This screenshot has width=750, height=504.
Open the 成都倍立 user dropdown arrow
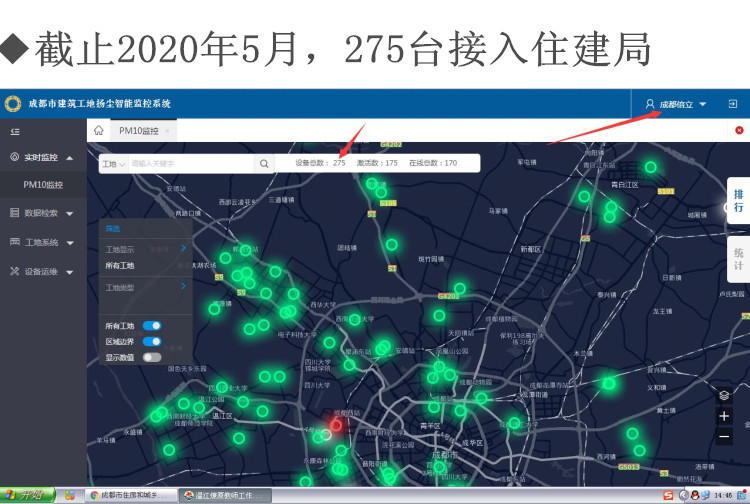(703, 104)
